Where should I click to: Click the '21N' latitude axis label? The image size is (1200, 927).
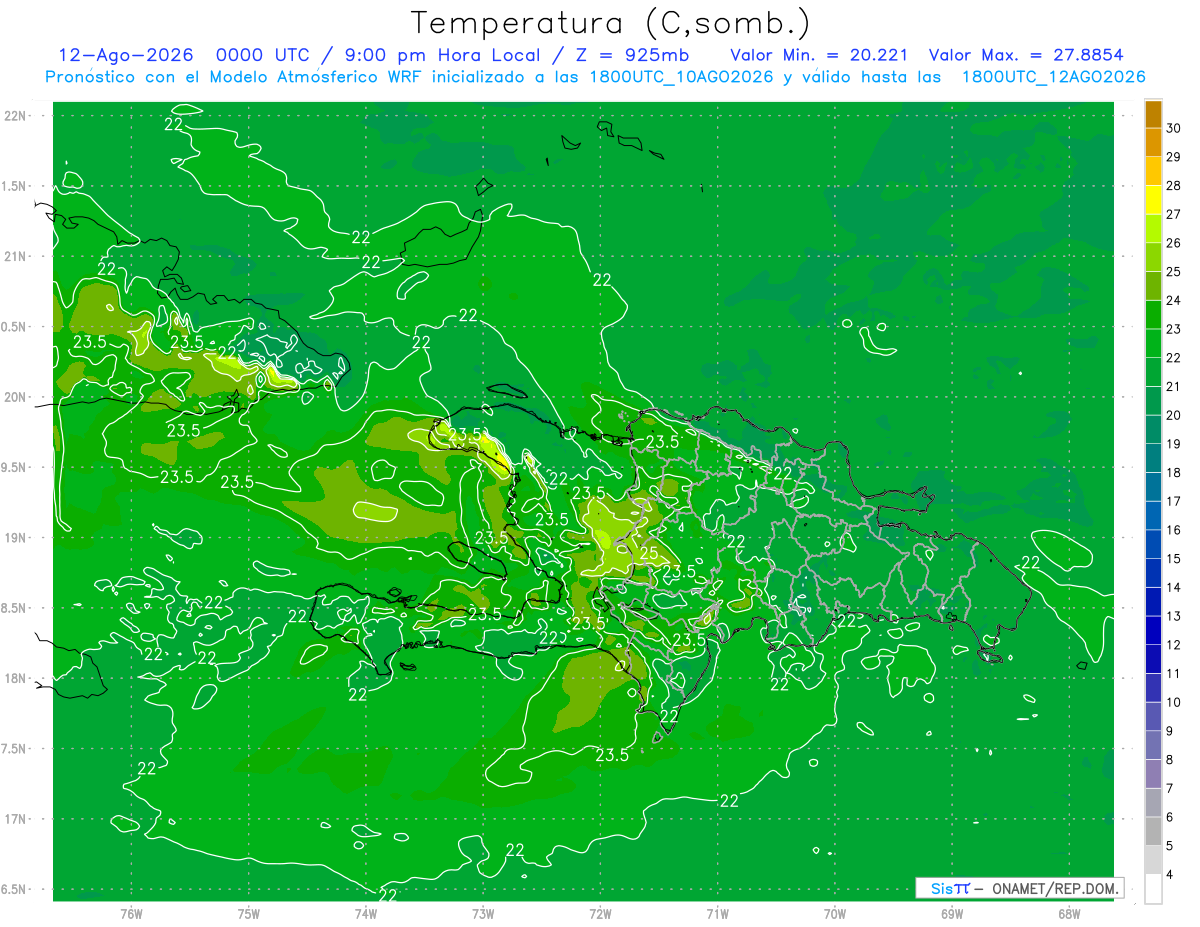[x=16, y=257]
